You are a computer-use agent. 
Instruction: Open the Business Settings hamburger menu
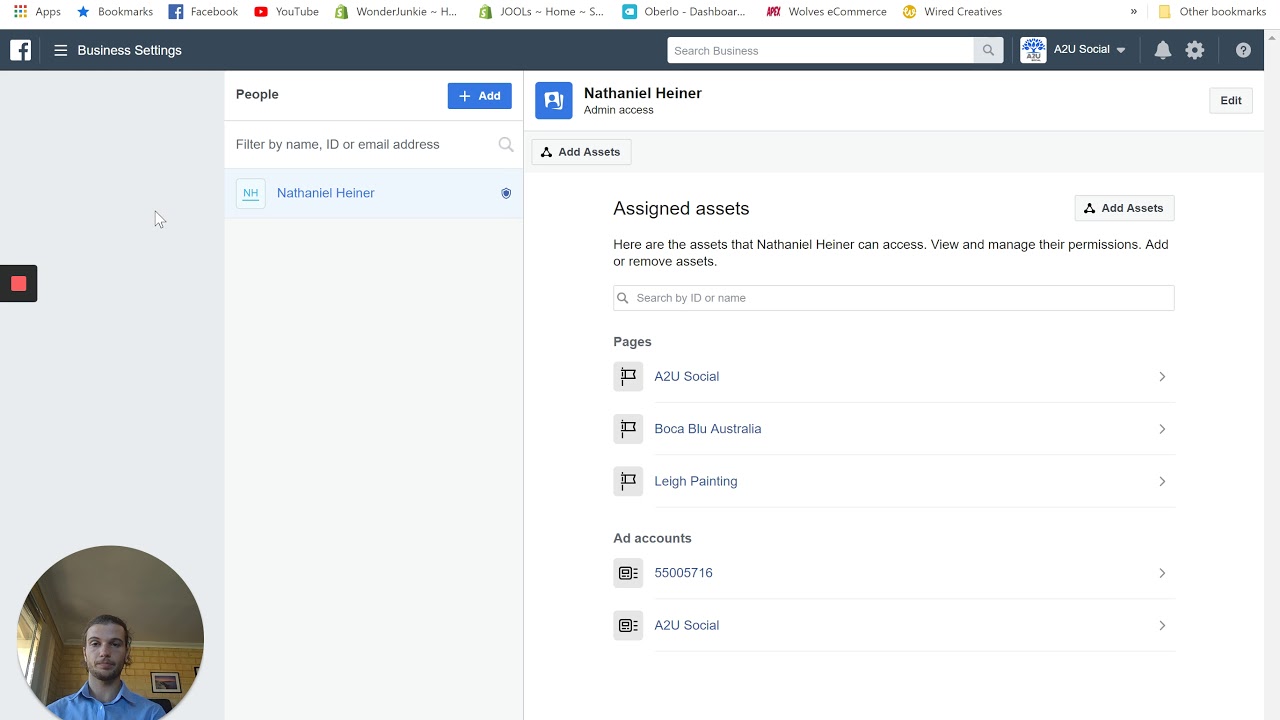(61, 50)
